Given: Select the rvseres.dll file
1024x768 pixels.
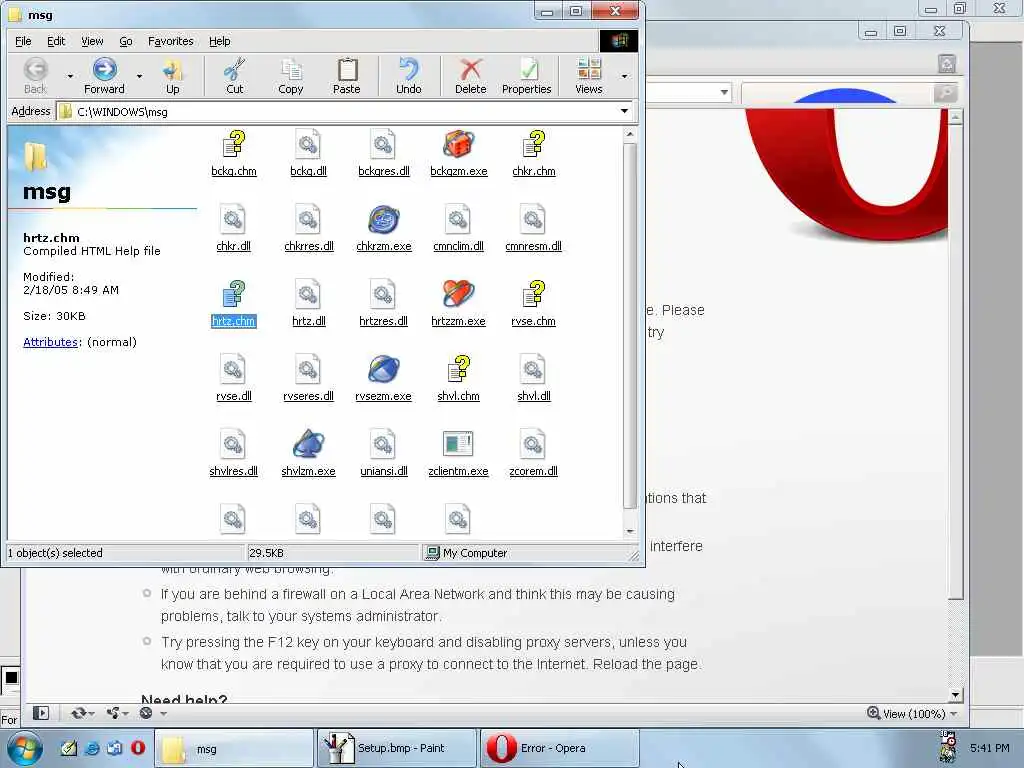Looking at the screenshot, I should (x=308, y=379).
